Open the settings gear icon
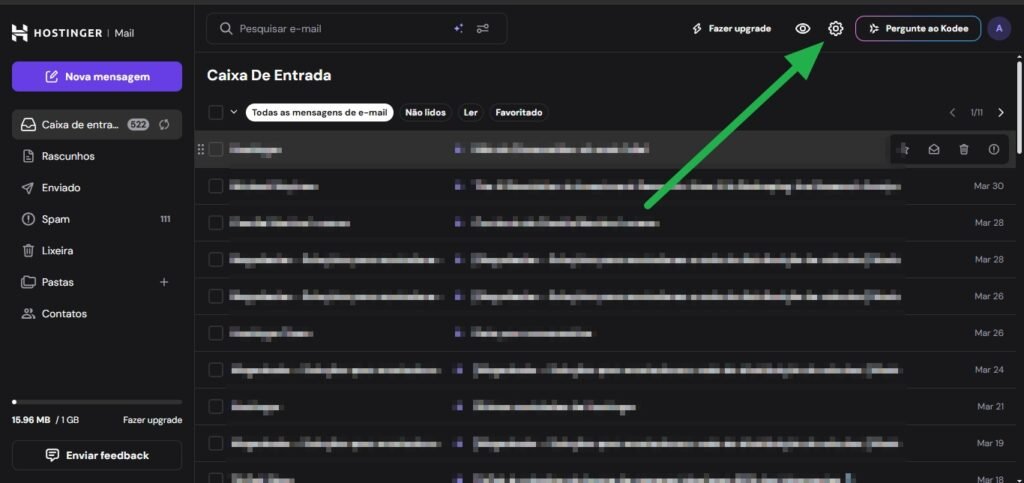Screen dimensions: 1024x483 coord(835,29)
